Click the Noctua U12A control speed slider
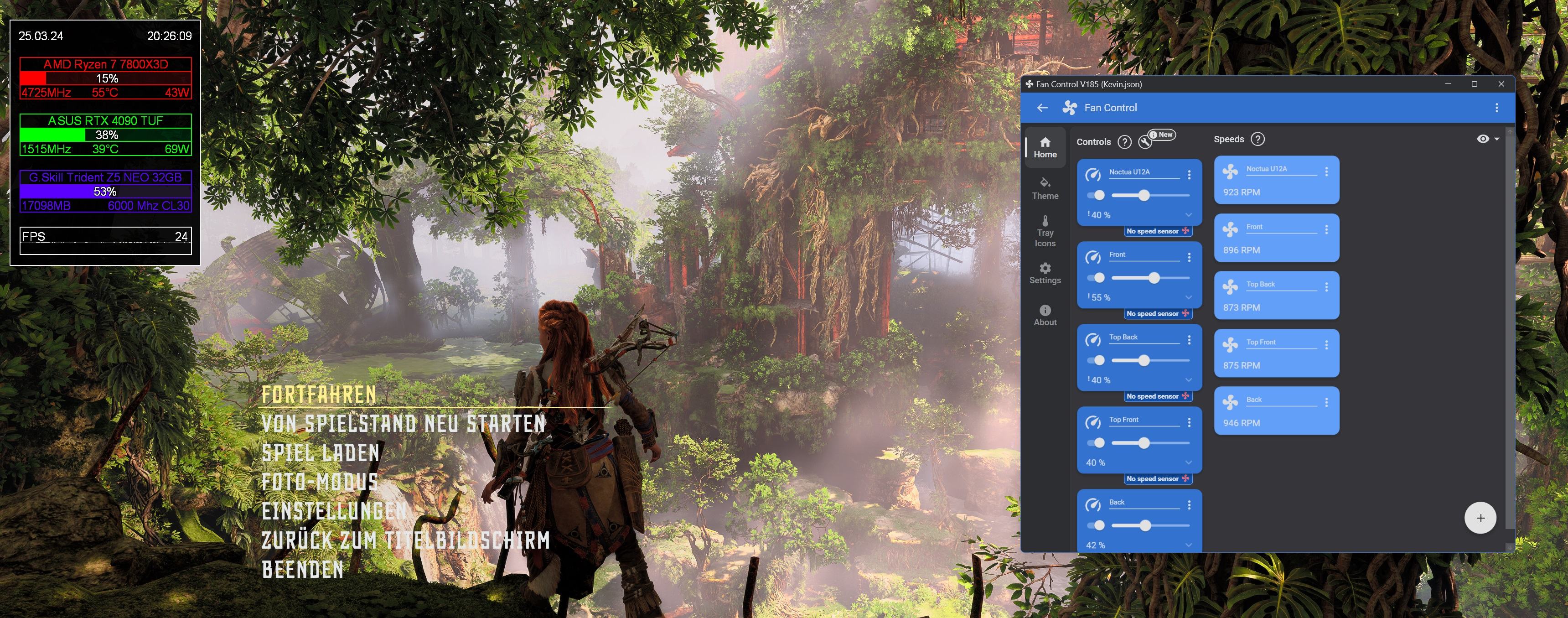This screenshot has width=1568, height=618. 1150,196
